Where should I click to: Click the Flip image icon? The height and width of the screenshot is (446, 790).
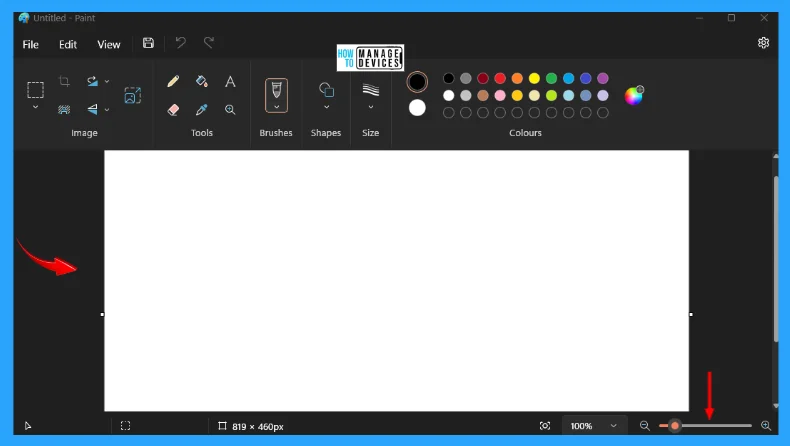click(x=92, y=109)
